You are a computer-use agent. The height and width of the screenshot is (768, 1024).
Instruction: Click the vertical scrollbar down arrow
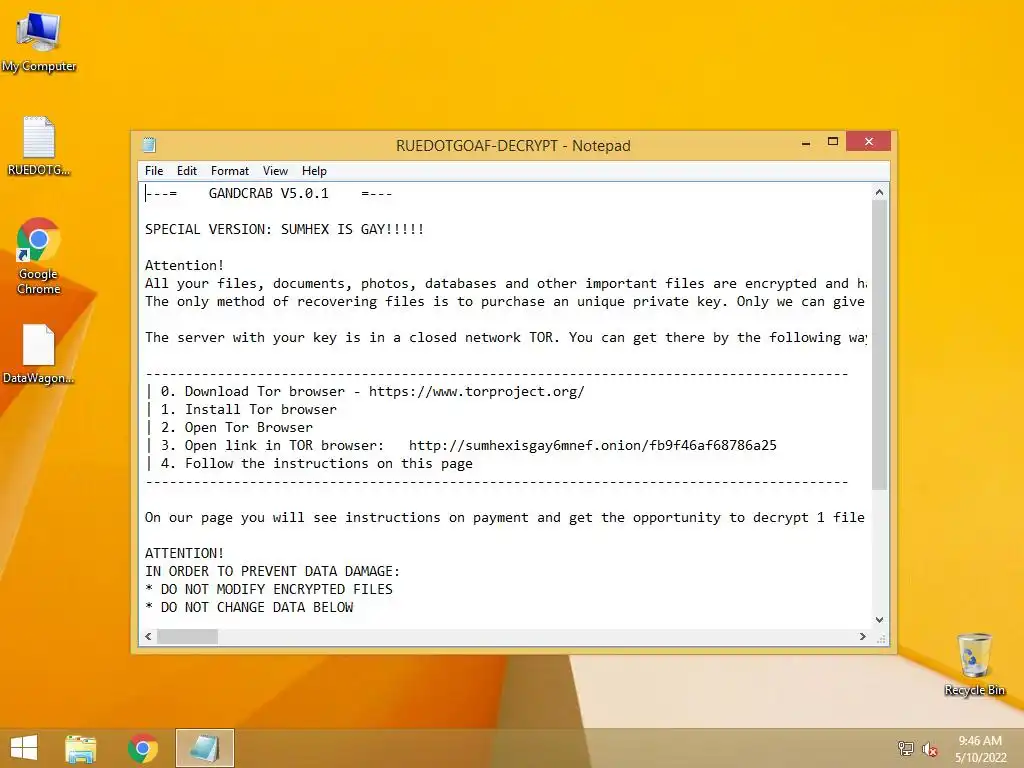(x=879, y=620)
